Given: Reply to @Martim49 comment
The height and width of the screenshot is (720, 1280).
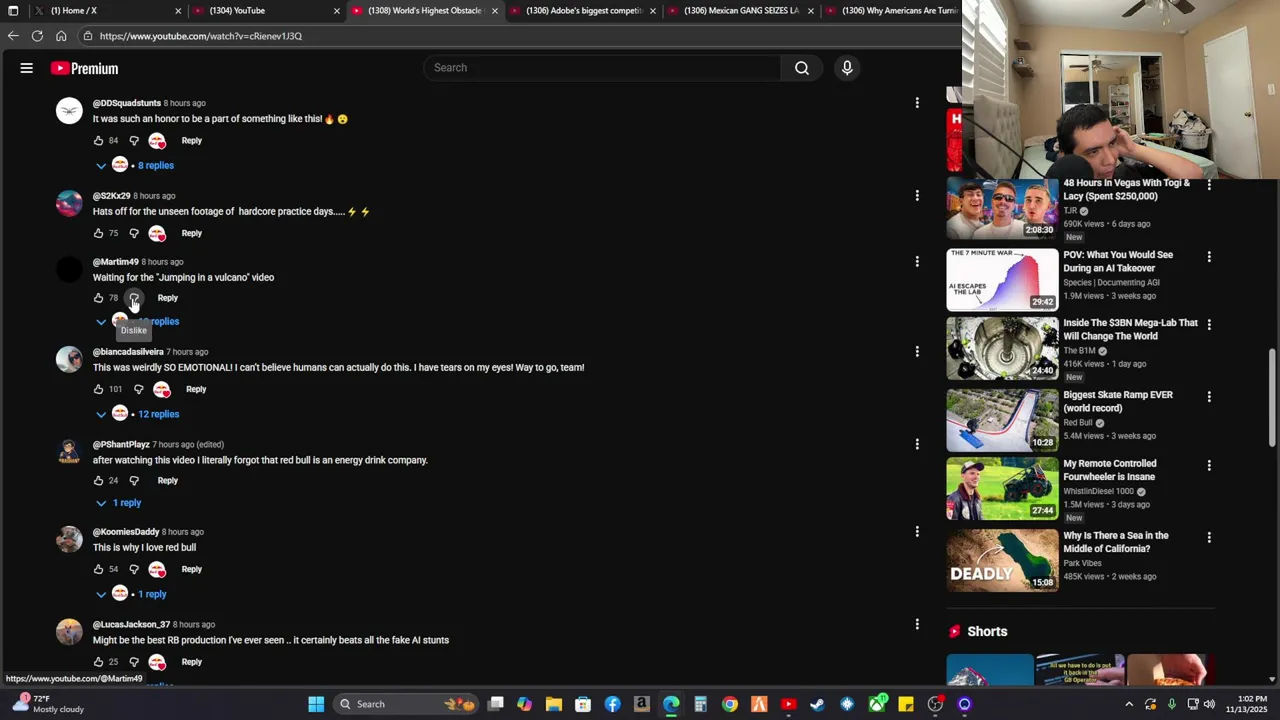Looking at the screenshot, I should tap(167, 298).
